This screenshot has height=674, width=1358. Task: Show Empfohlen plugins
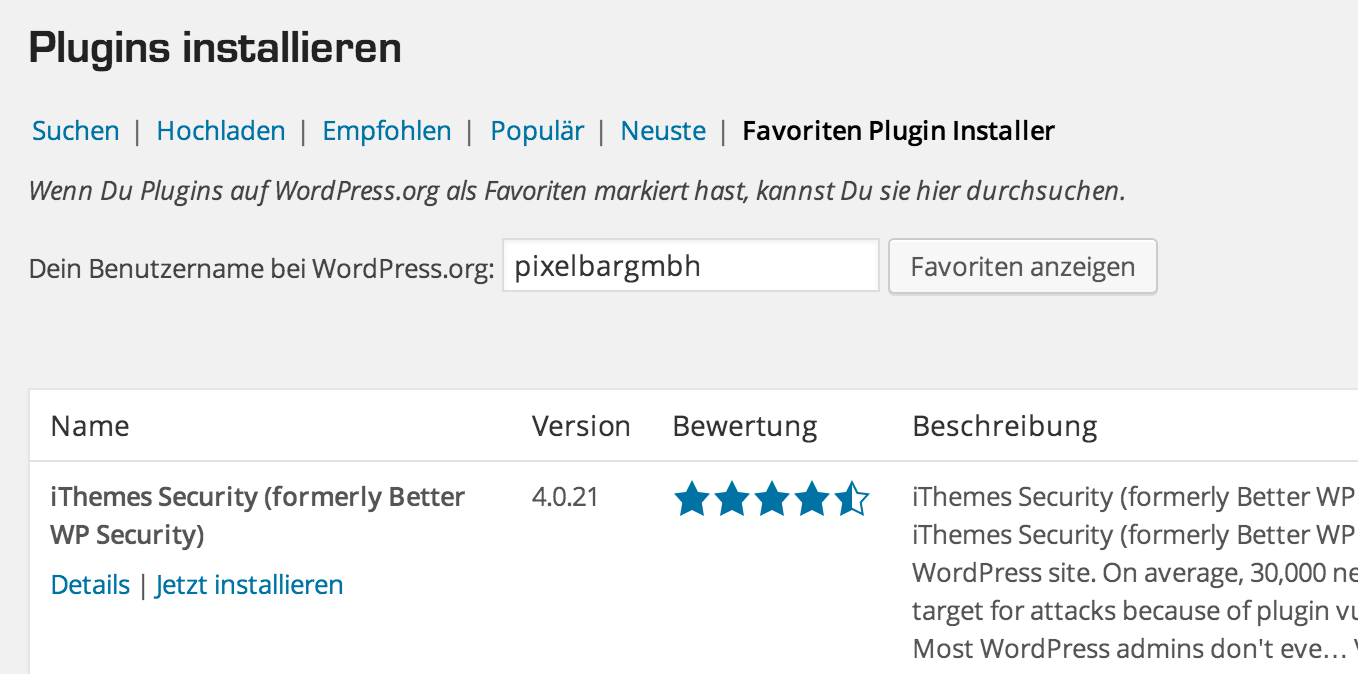(387, 131)
